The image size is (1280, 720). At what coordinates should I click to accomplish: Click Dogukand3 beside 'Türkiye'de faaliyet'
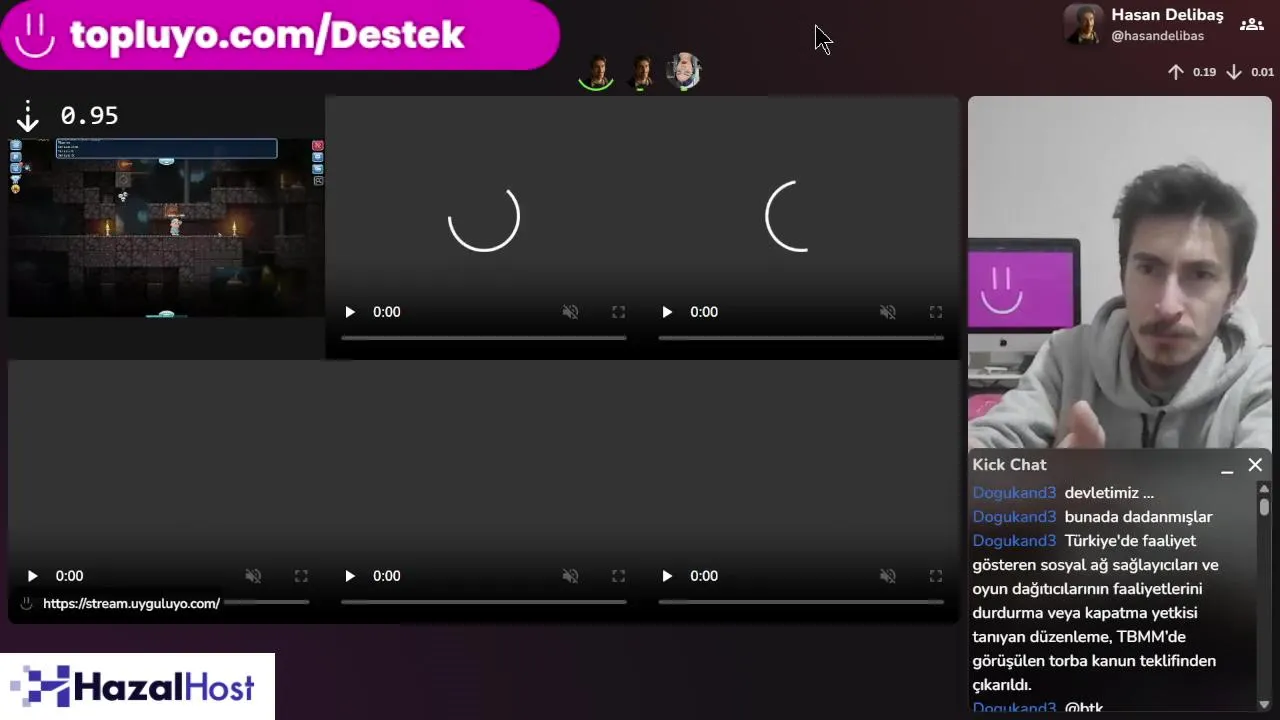click(x=1014, y=541)
